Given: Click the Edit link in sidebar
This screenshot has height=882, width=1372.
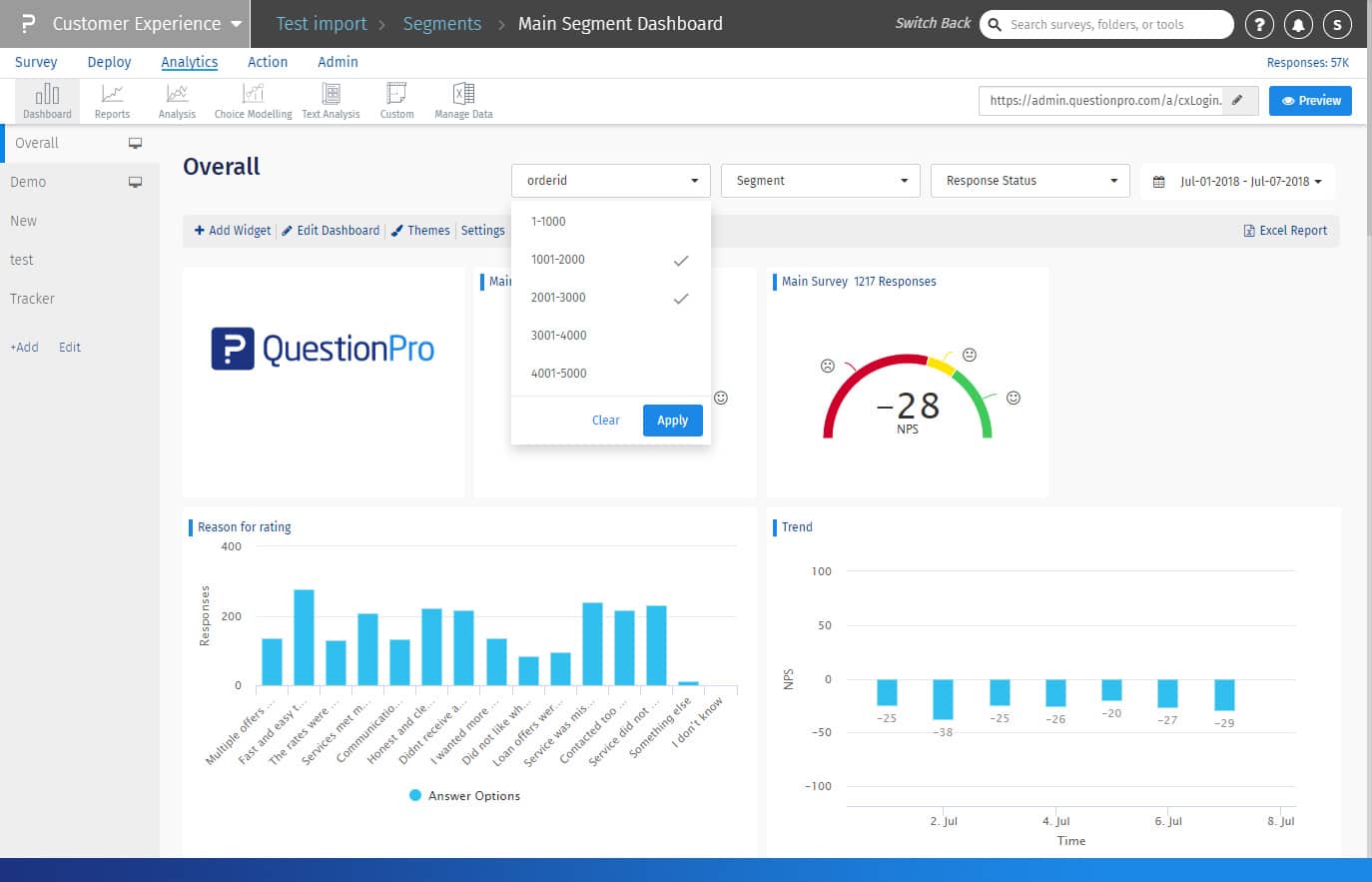Looking at the screenshot, I should coord(70,348).
